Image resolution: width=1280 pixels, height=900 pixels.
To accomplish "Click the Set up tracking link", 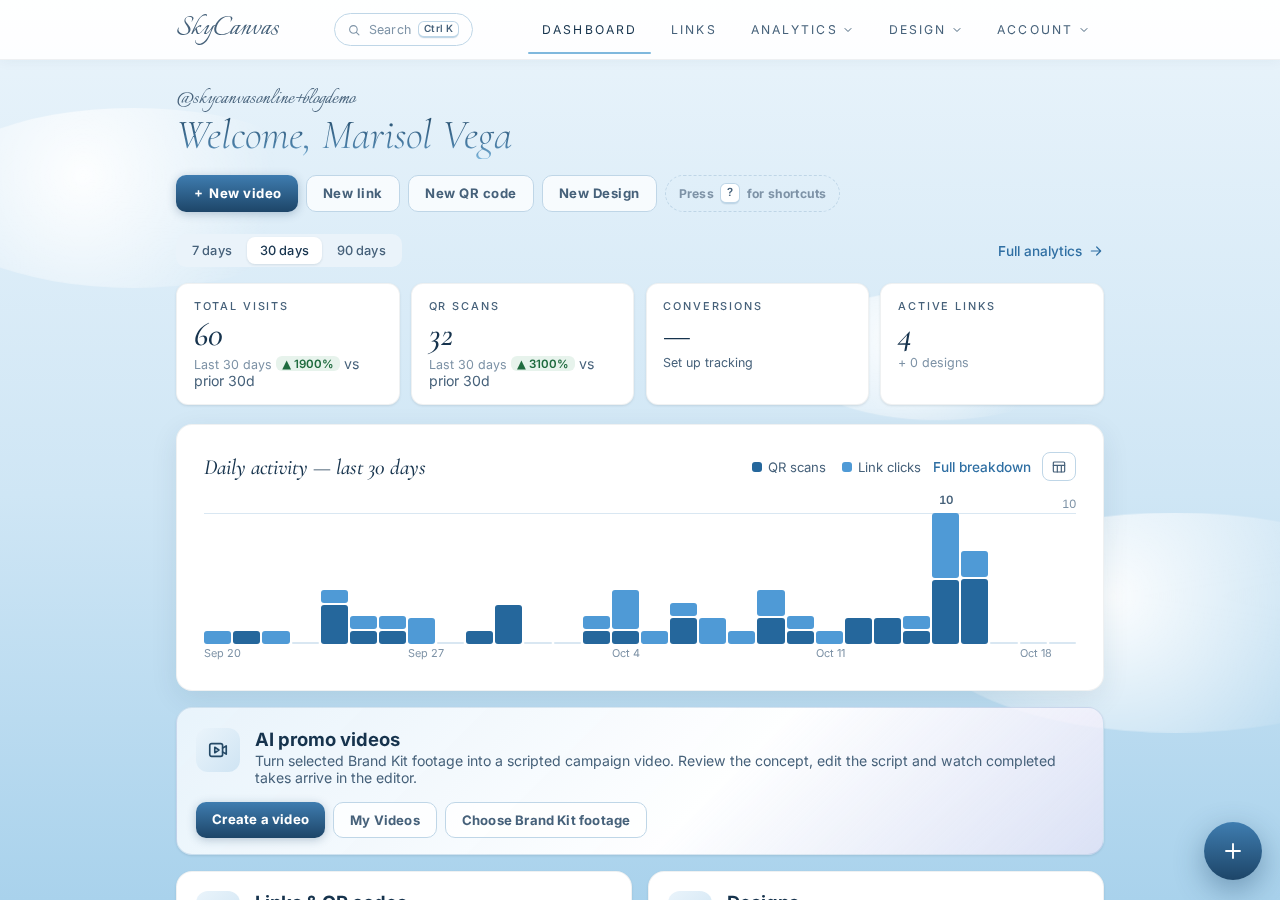I will [708, 363].
